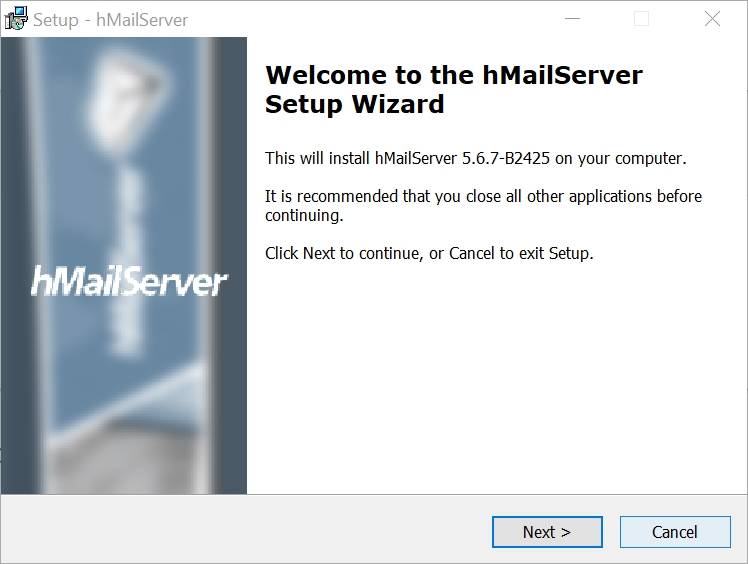Click the greyed-out maximize button
The image size is (748, 564).
coord(641,19)
